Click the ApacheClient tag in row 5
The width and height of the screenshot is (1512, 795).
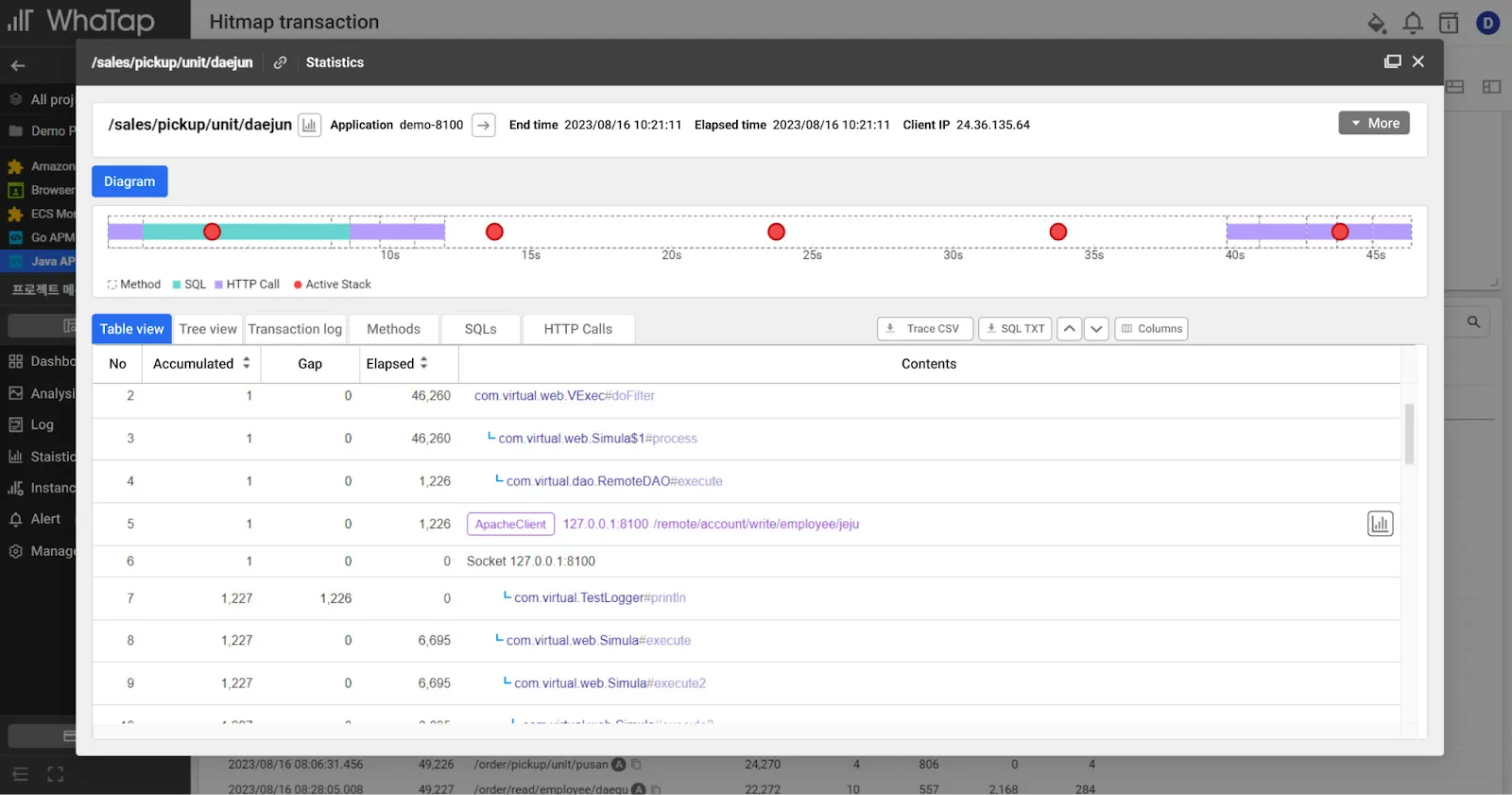tap(510, 525)
